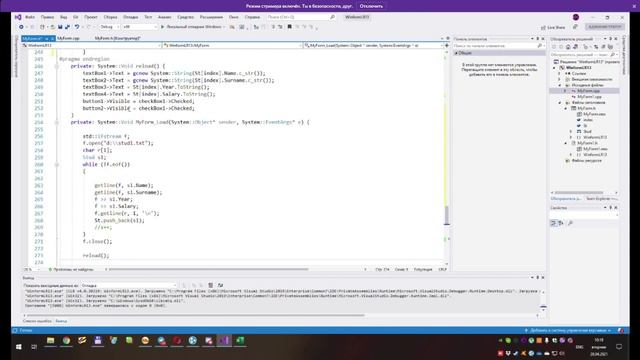Collapse the Общие toolbox group

coord(456,53)
